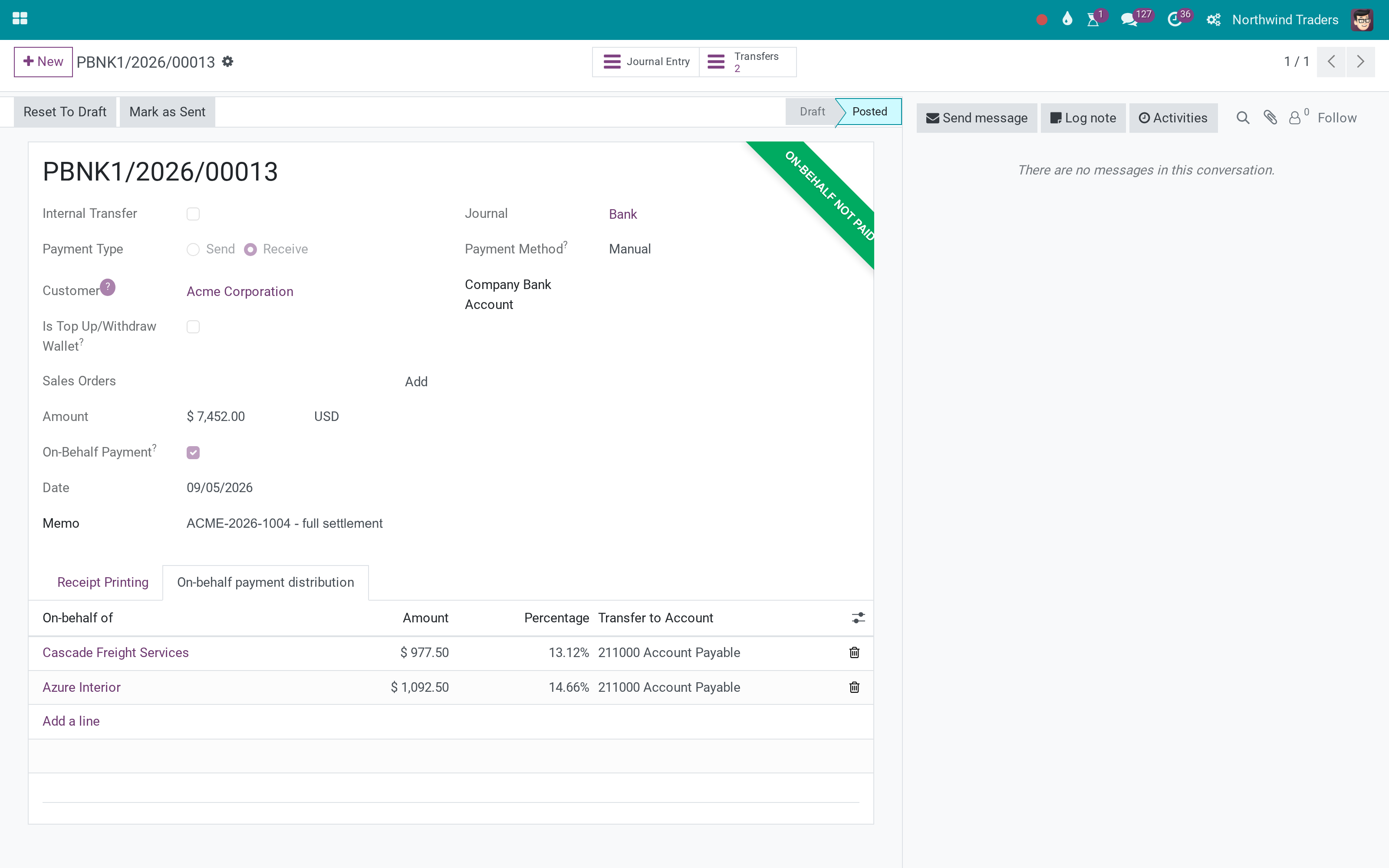
Task: Open On-behalf payment distribution tab
Action: [x=265, y=582]
